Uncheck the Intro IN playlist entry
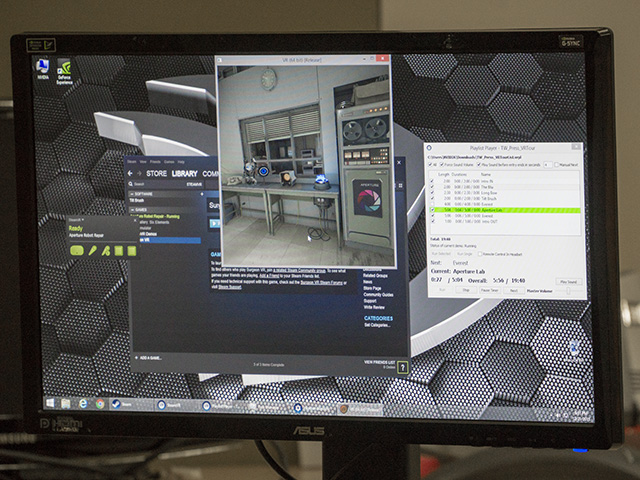This screenshot has height=480, width=640. [432, 181]
